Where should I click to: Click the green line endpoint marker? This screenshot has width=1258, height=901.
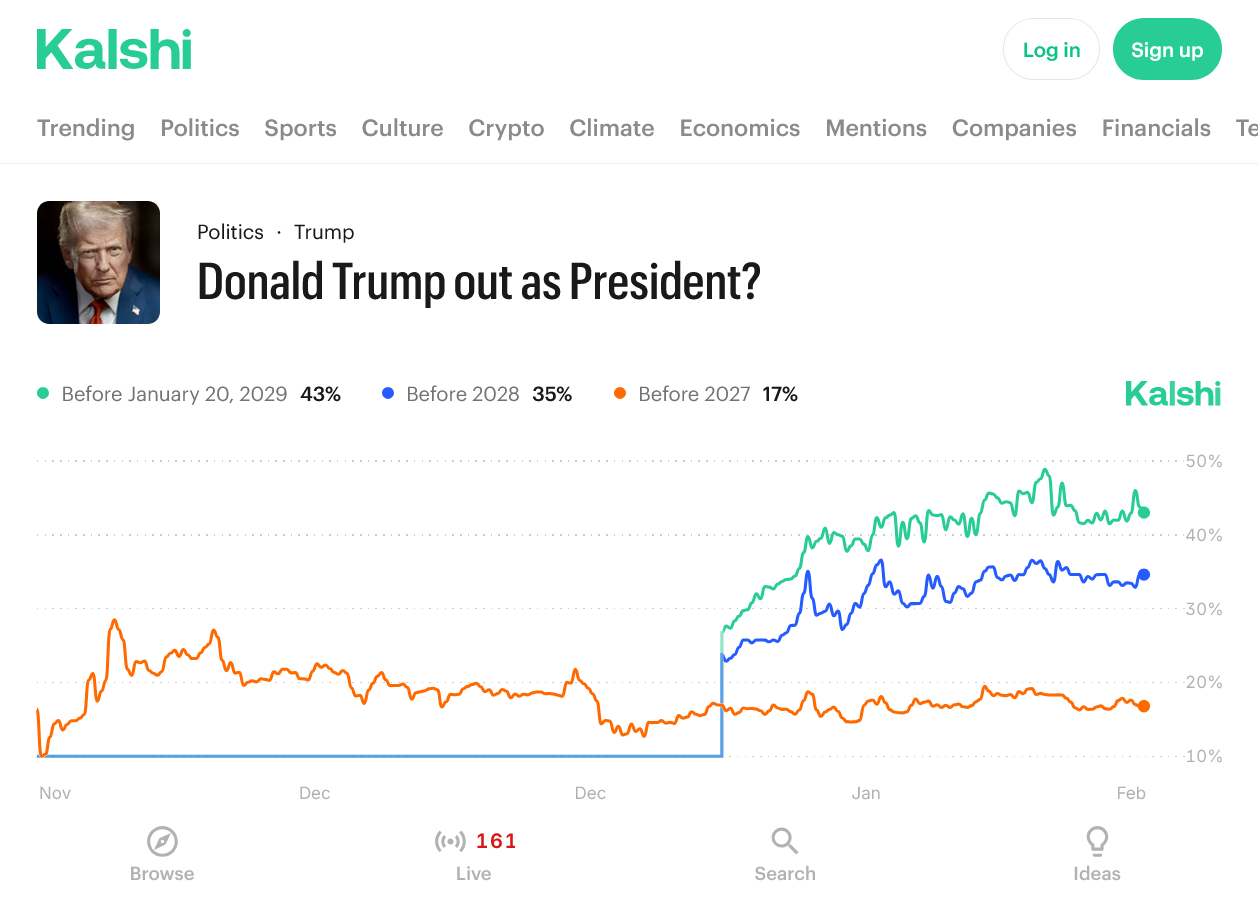[1144, 512]
